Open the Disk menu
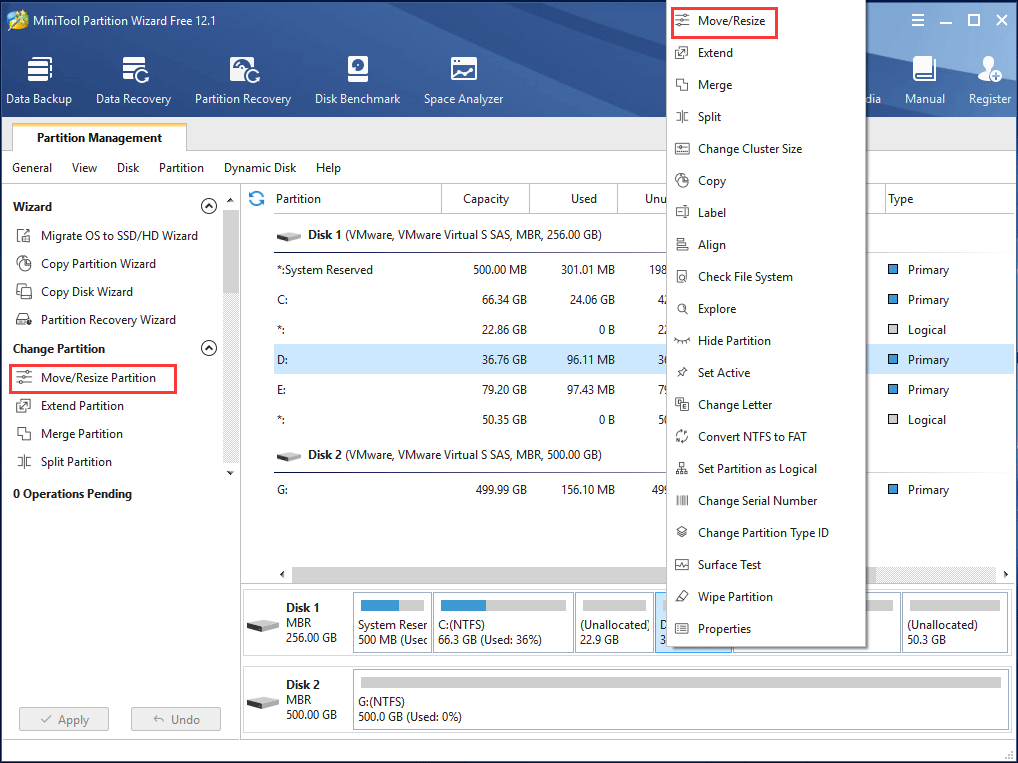Image resolution: width=1018 pixels, height=763 pixels. [128, 168]
